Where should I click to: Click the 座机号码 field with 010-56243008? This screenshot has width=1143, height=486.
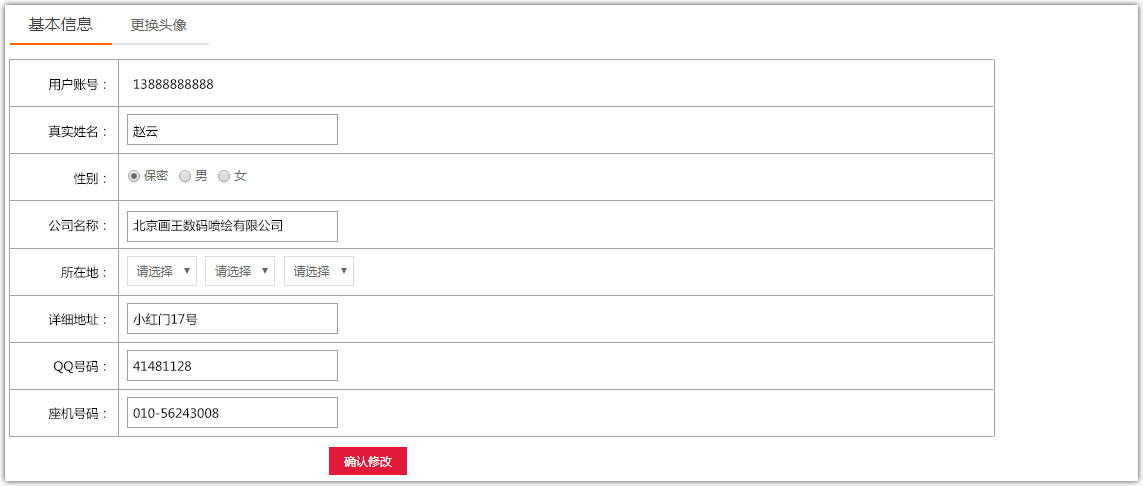[x=232, y=413]
